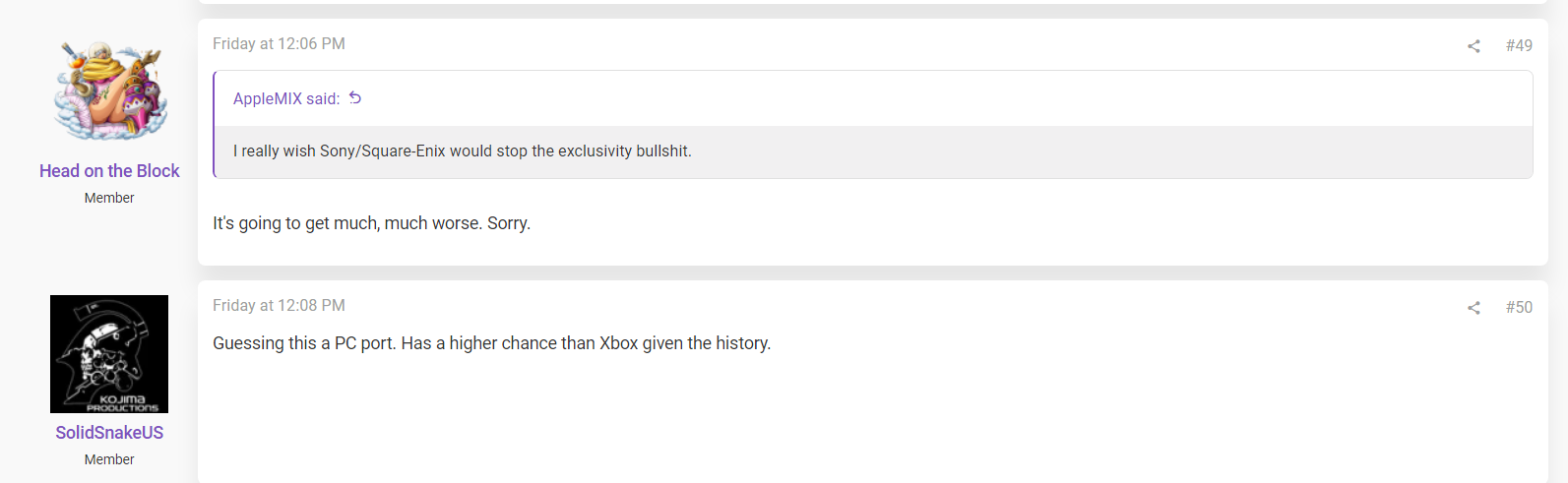Viewport: 1568px width, 483px height.
Task: Click the empty body area of post #50
Action: coord(866,423)
